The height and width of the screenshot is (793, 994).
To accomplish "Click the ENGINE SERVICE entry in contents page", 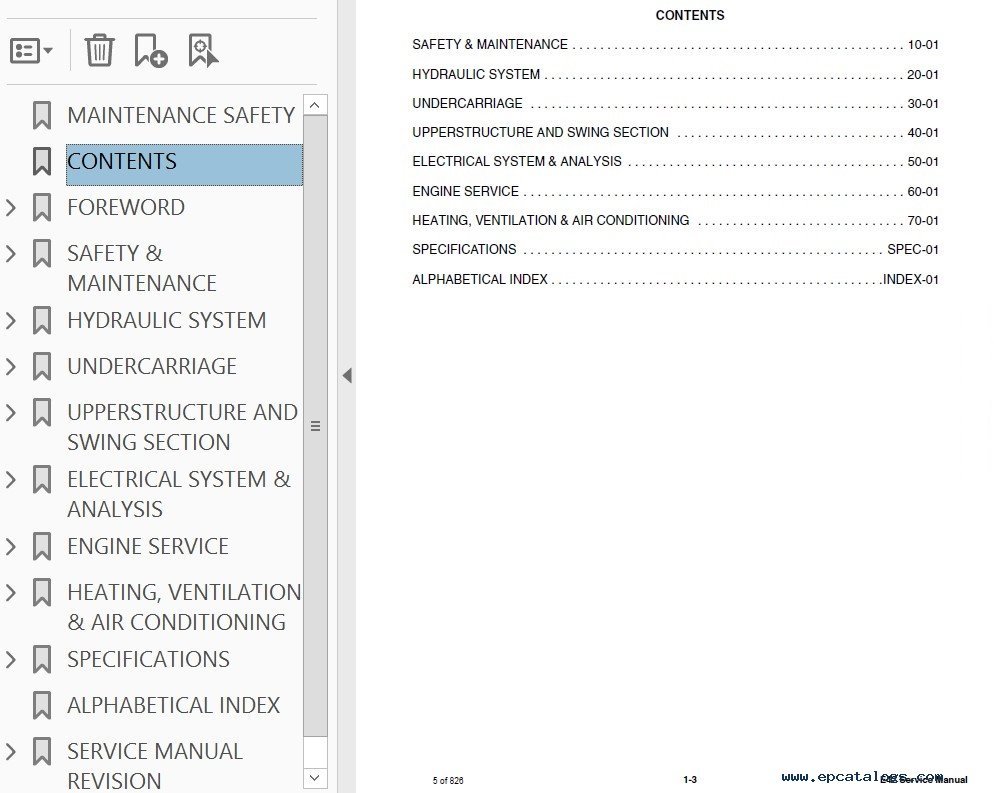I will pyautogui.click(x=465, y=191).
